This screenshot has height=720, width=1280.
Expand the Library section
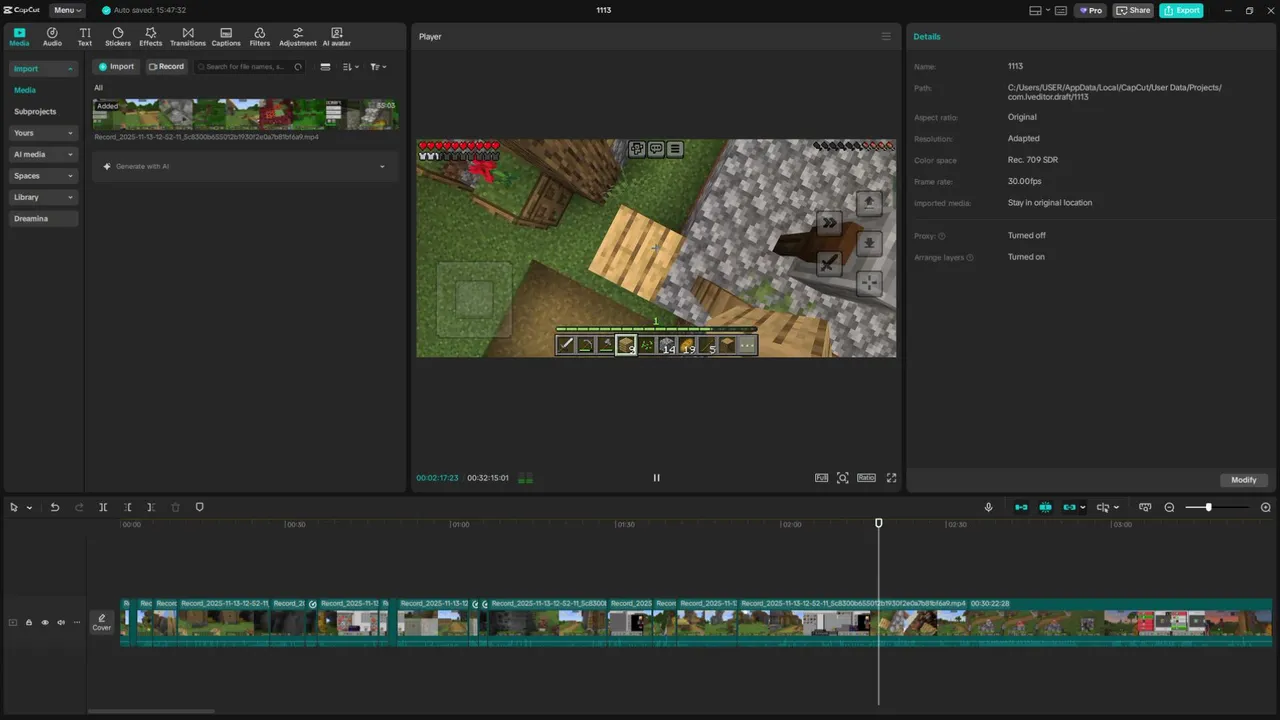(x=44, y=197)
